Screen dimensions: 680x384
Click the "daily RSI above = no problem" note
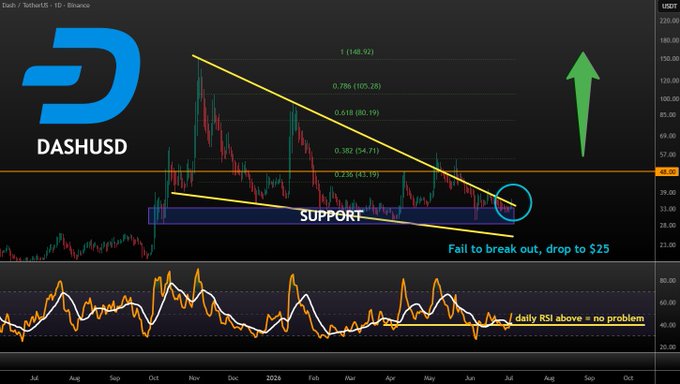[579, 318]
